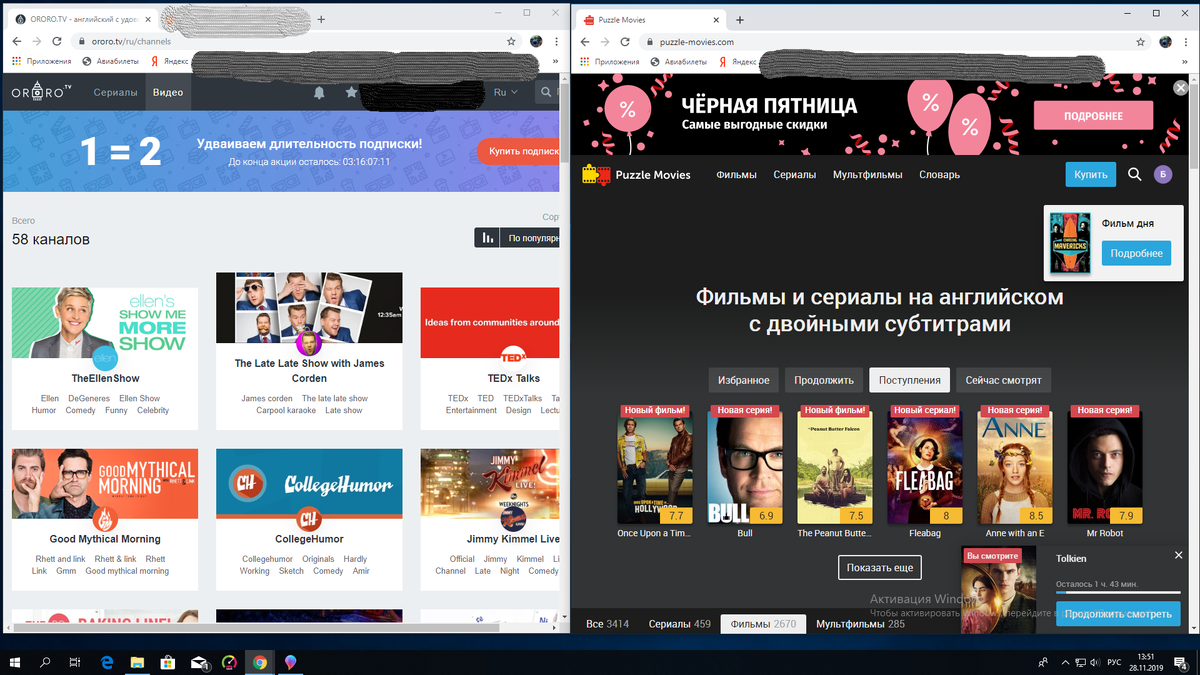Click Показать еще button
This screenshot has width=1200, height=675.
pos(880,567)
